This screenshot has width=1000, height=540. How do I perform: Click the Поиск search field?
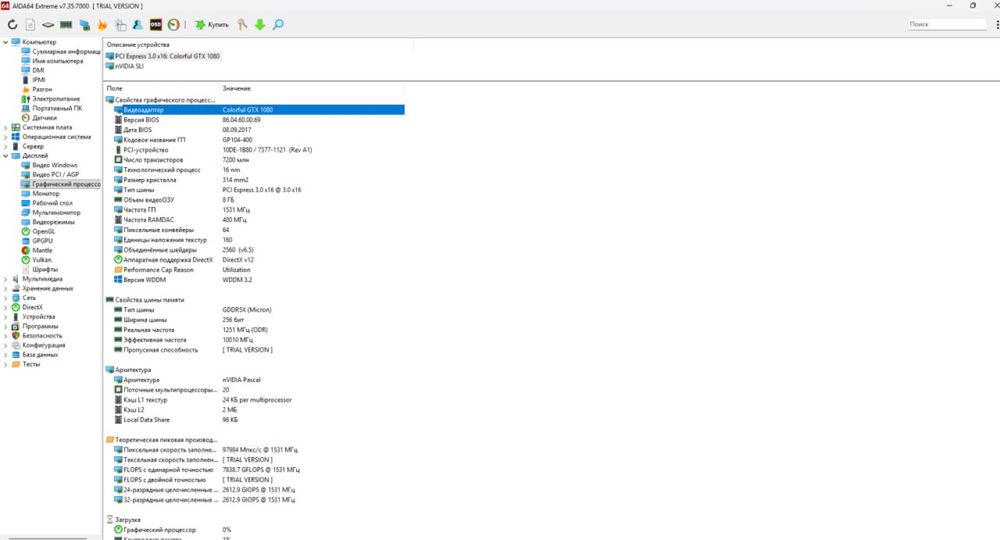click(x=947, y=24)
